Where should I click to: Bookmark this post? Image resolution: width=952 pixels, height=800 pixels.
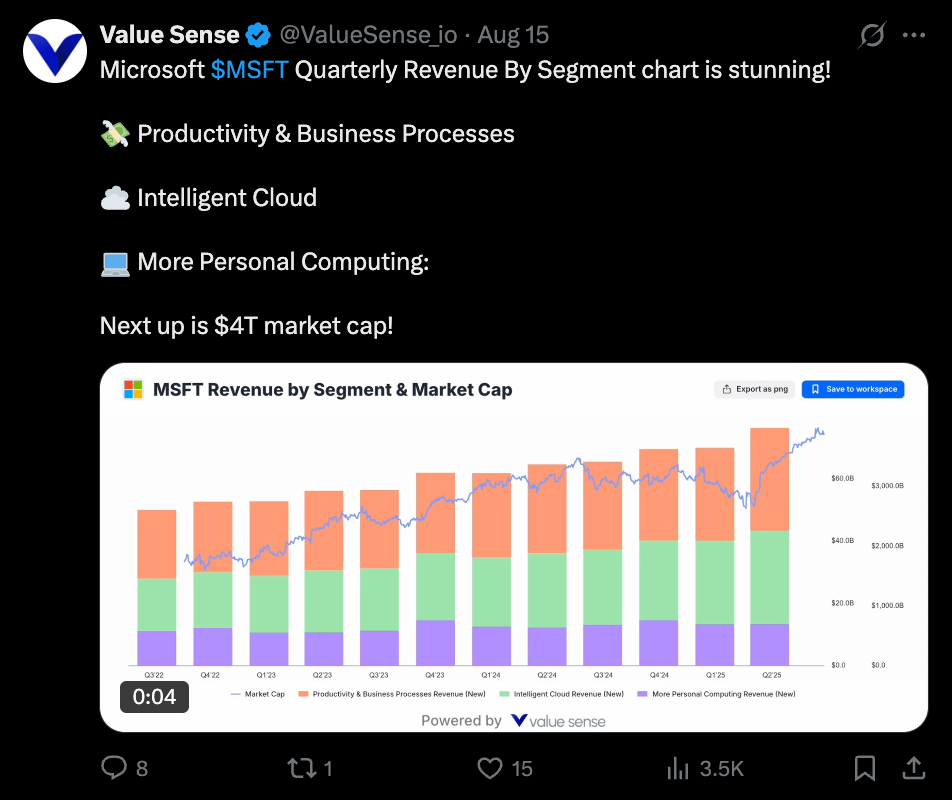(865, 768)
